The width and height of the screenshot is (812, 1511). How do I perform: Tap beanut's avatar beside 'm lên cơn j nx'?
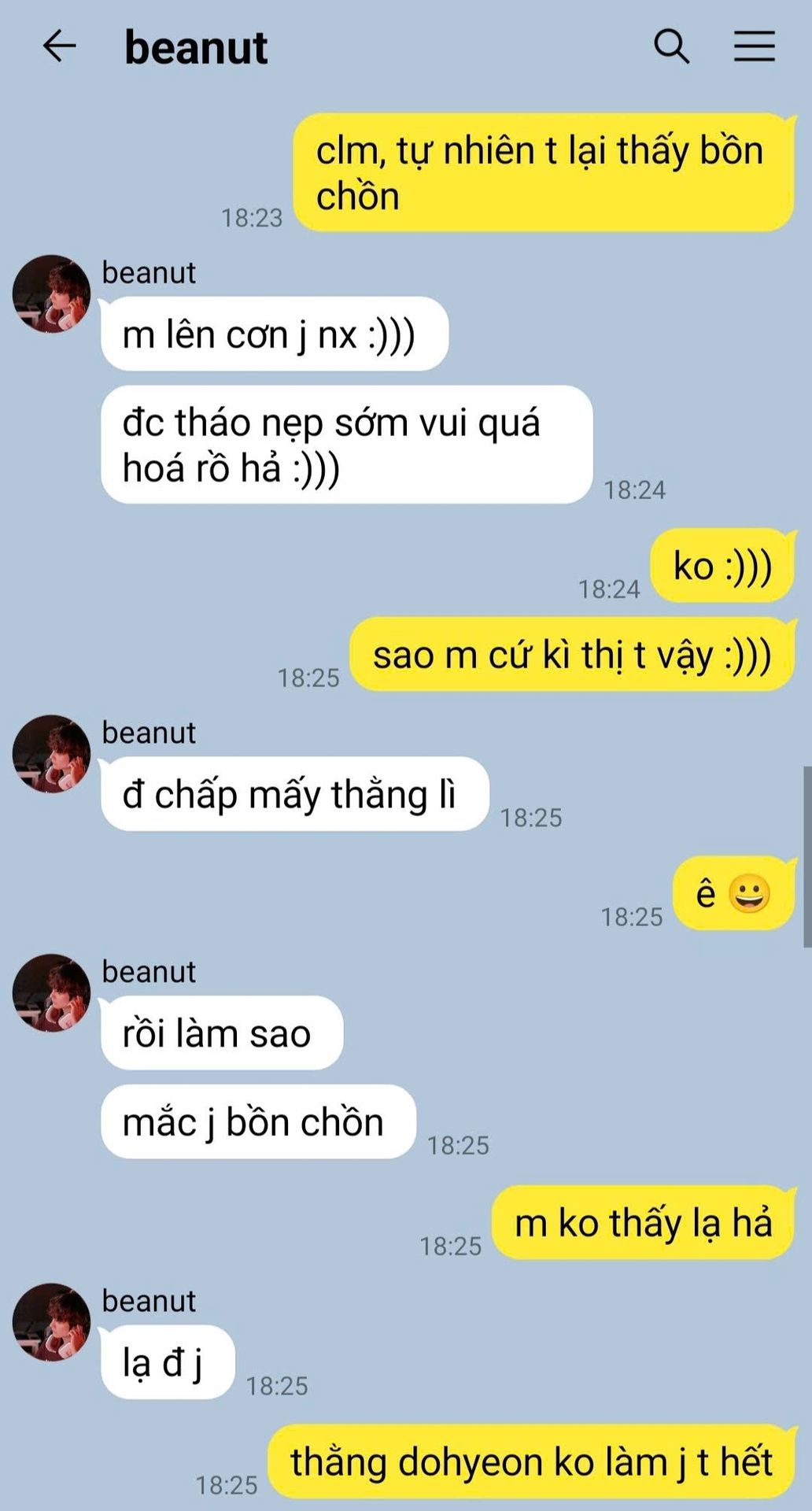pos(51,294)
